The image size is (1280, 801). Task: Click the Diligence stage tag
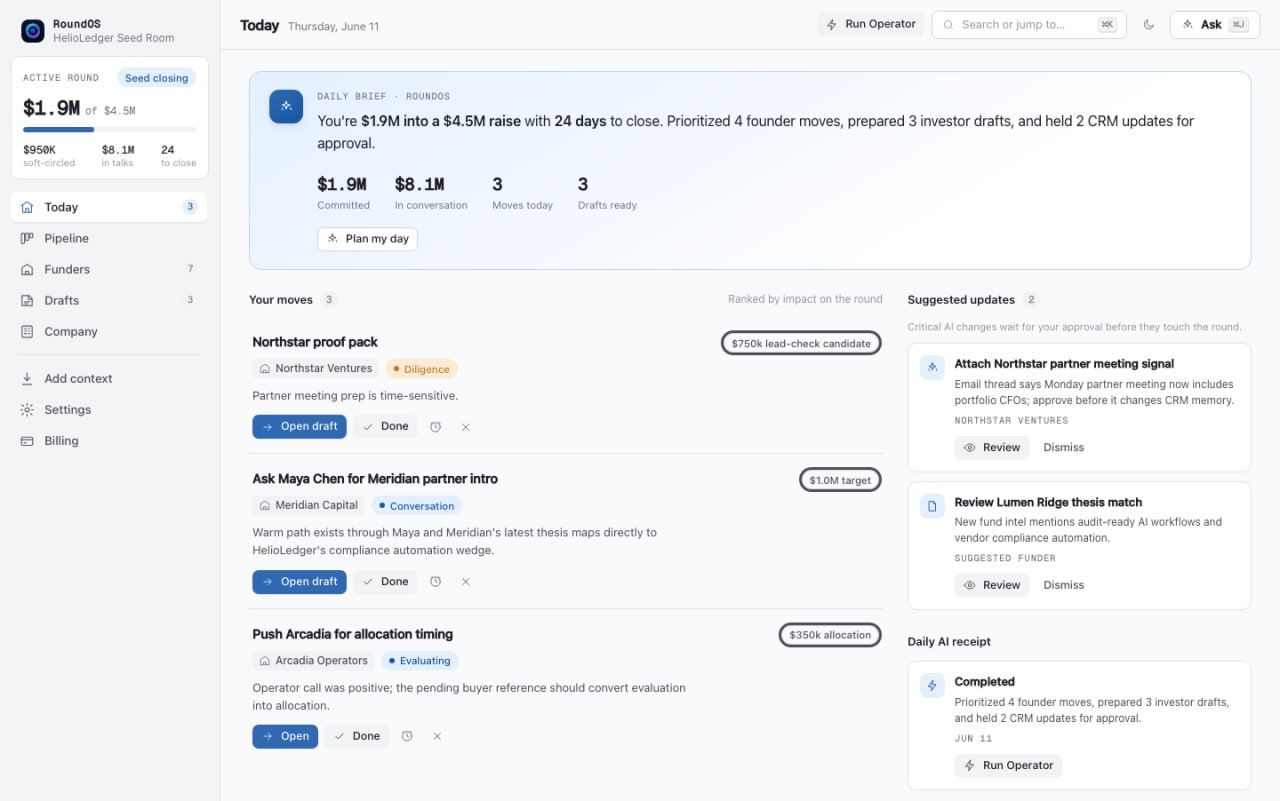(x=421, y=369)
